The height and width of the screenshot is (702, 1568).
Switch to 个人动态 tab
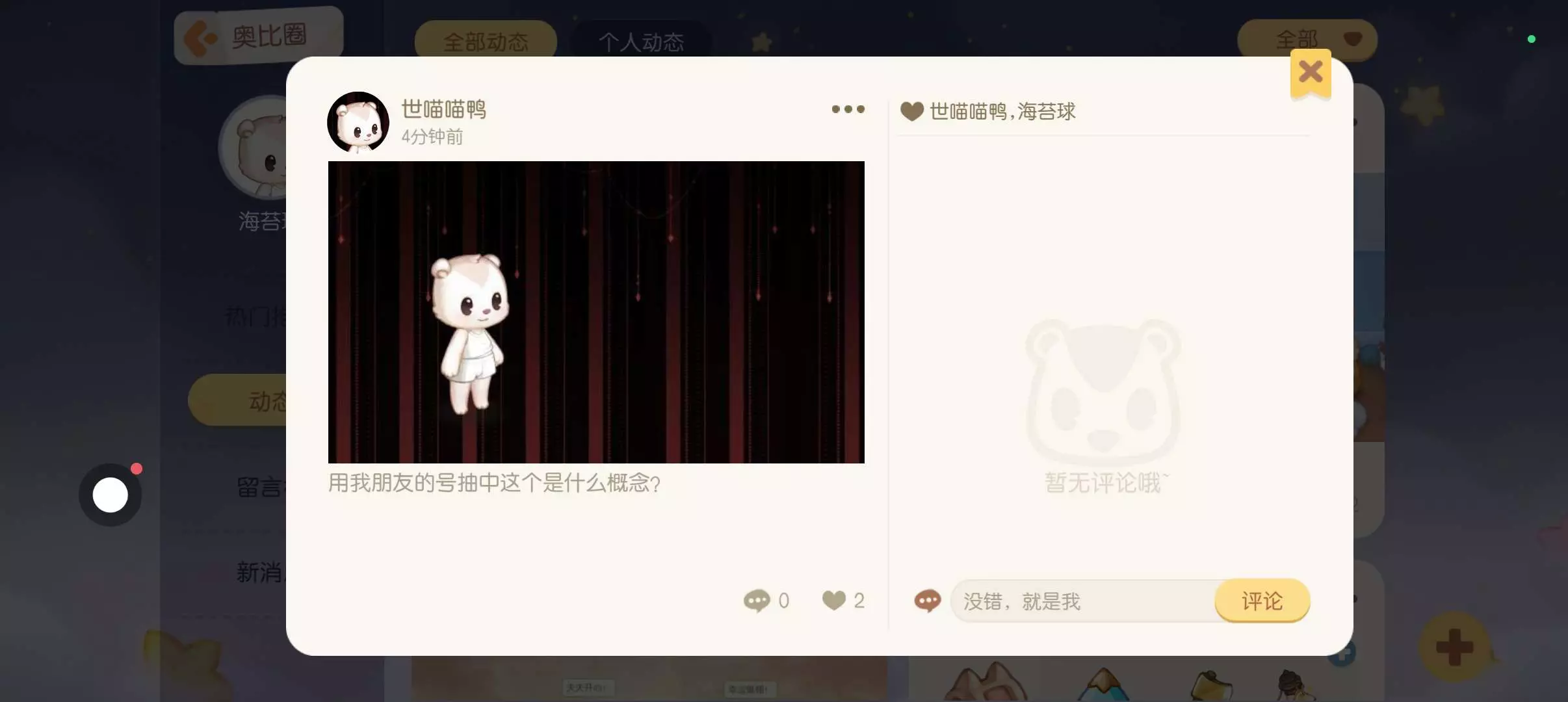click(641, 42)
